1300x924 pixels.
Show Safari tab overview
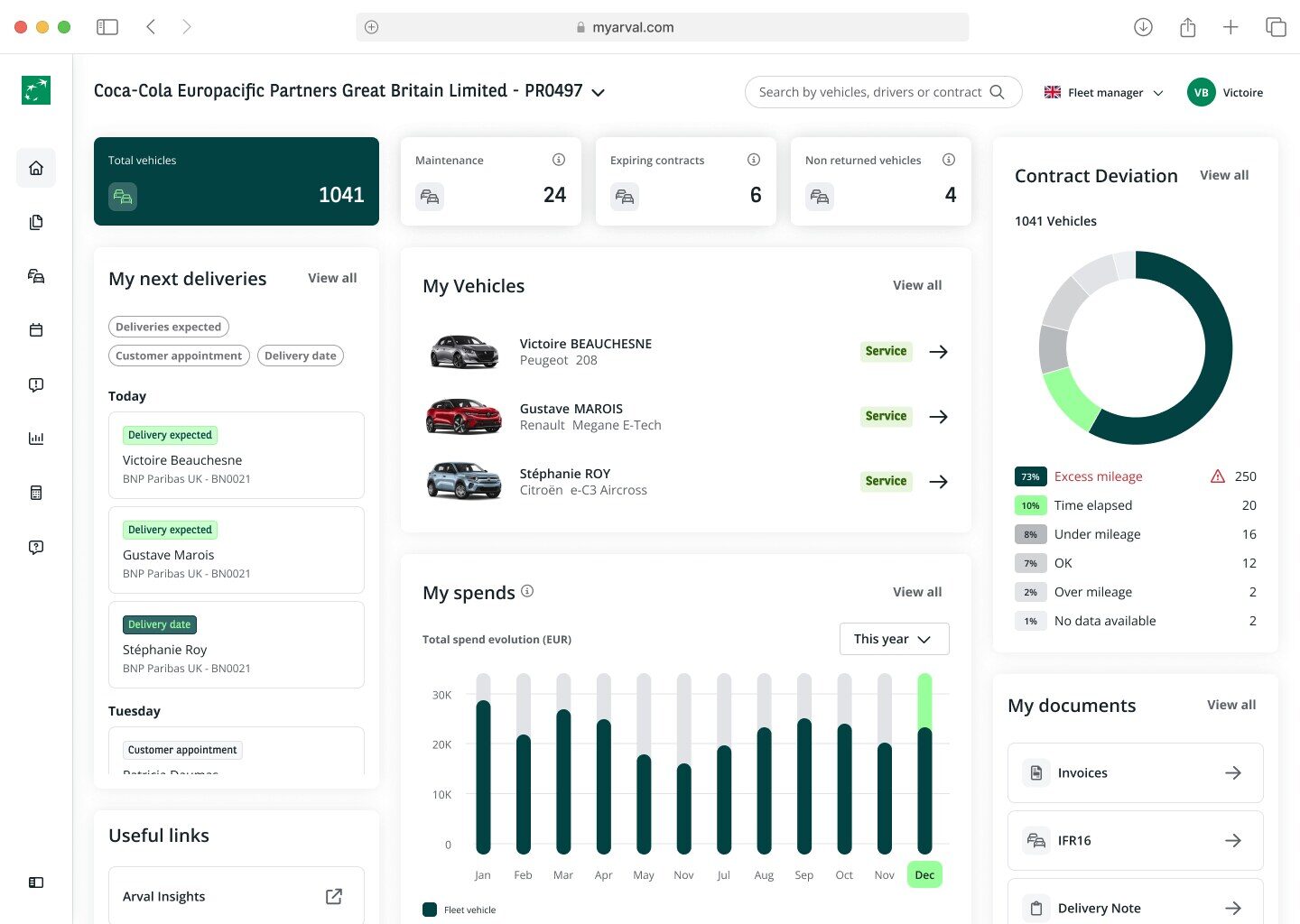[x=1276, y=27]
